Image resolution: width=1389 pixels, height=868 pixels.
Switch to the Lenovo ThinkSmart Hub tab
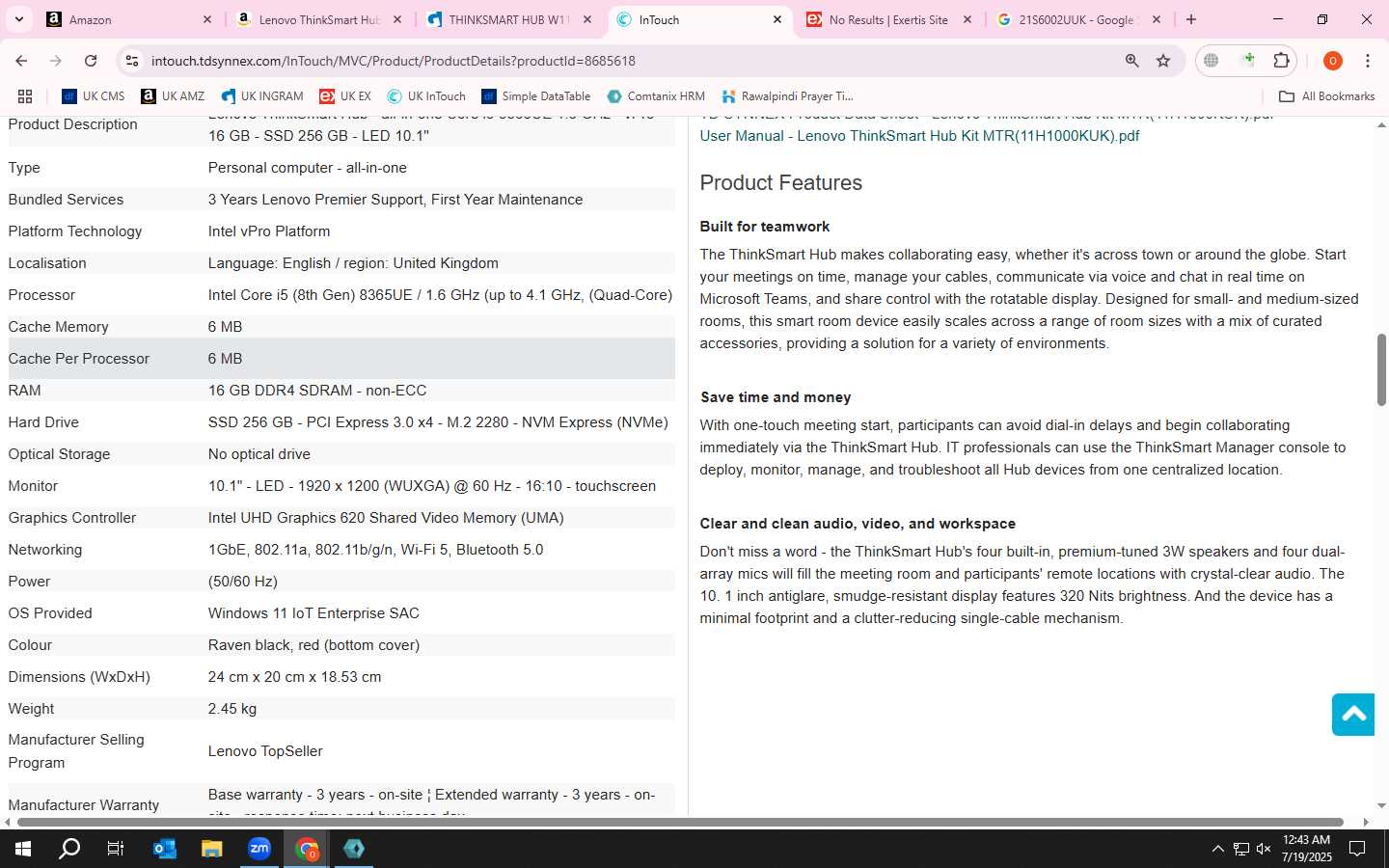click(x=319, y=19)
